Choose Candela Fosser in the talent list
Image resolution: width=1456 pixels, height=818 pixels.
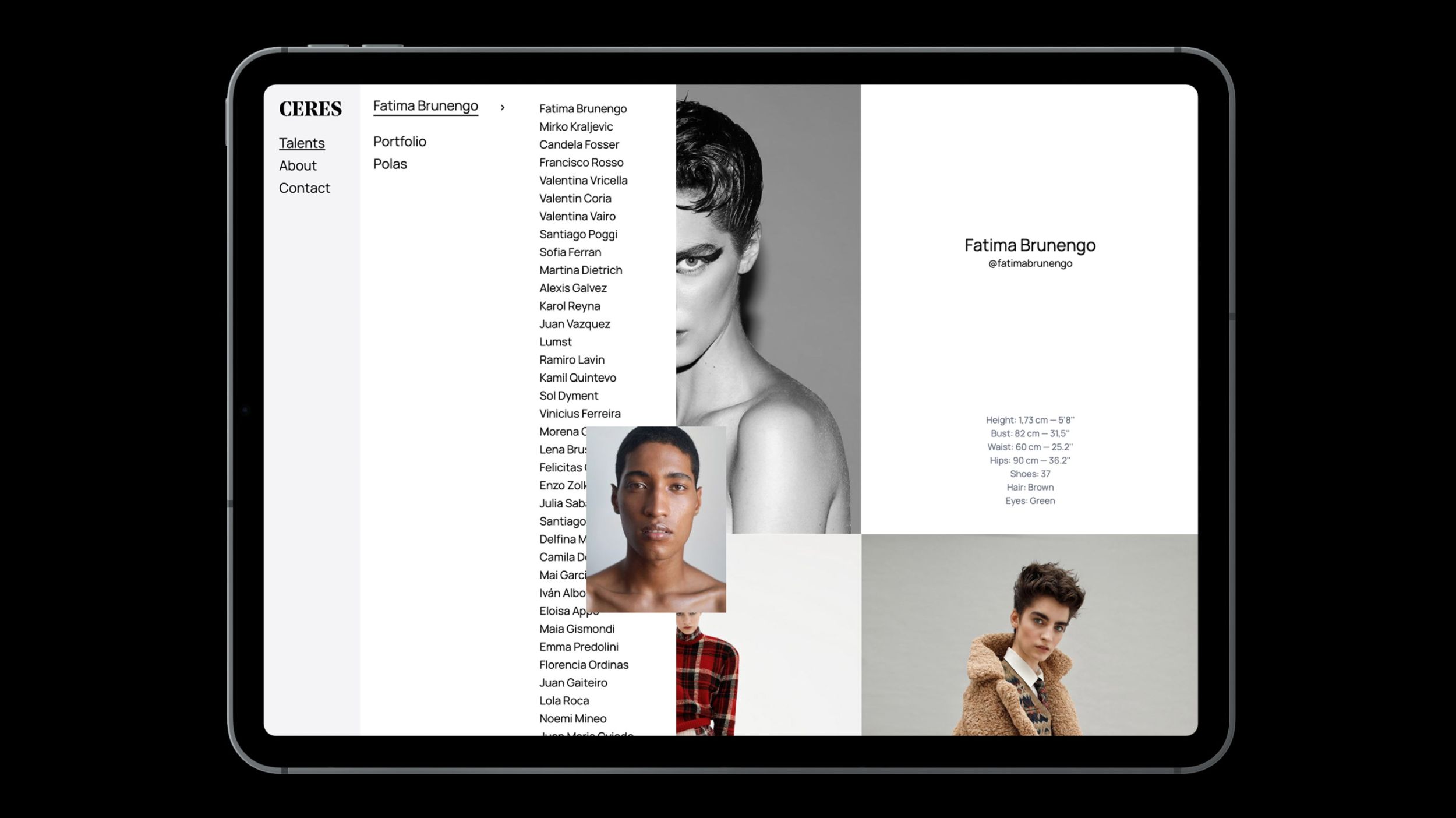click(x=578, y=144)
